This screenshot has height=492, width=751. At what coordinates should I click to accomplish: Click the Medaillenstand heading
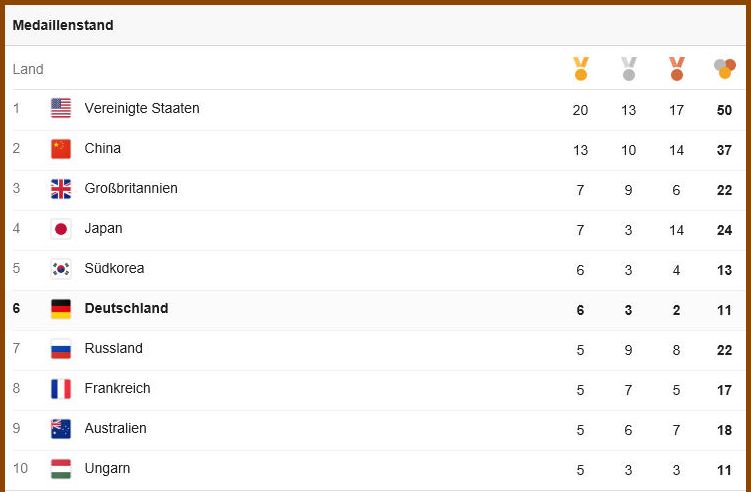pyautogui.click(x=63, y=25)
